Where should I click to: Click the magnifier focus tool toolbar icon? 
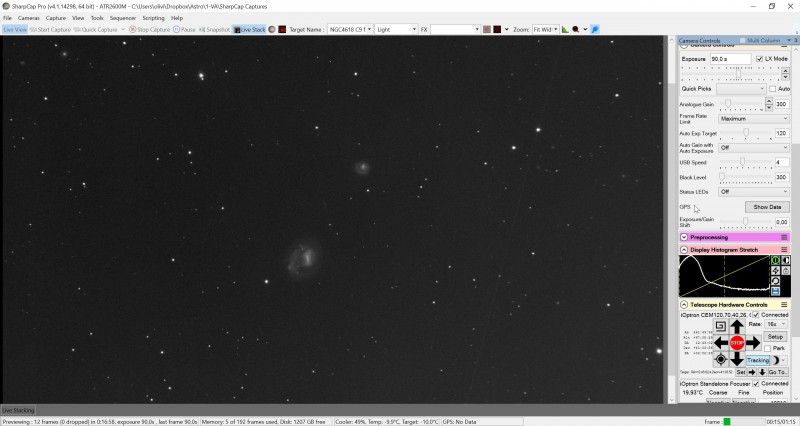tap(576, 30)
